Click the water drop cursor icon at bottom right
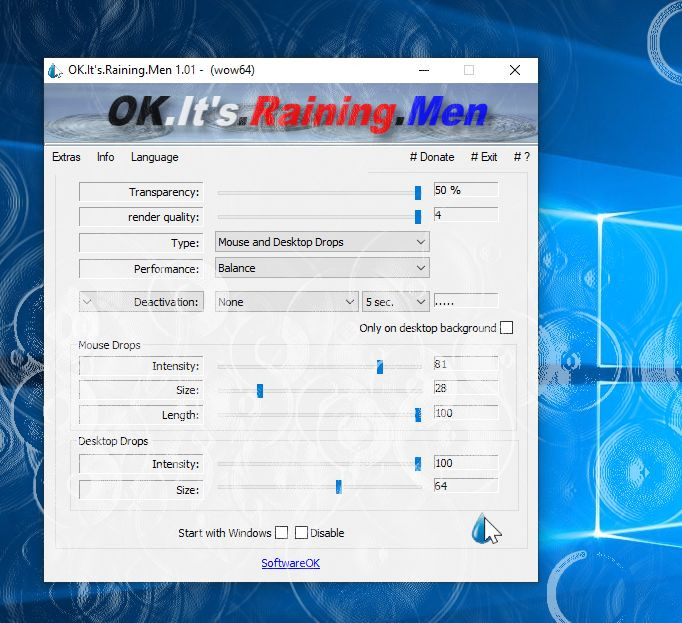 (486, 529)
